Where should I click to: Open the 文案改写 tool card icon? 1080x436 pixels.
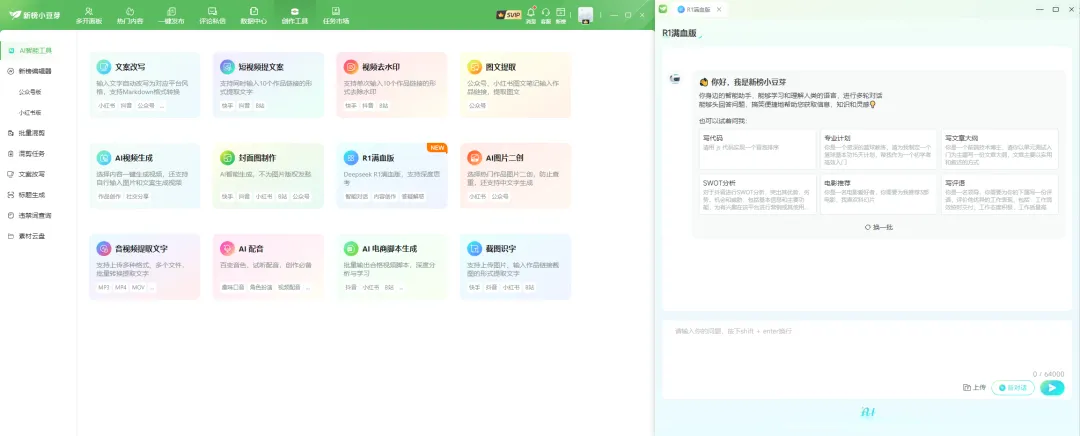pyautogui.click(x=104, y=67)
